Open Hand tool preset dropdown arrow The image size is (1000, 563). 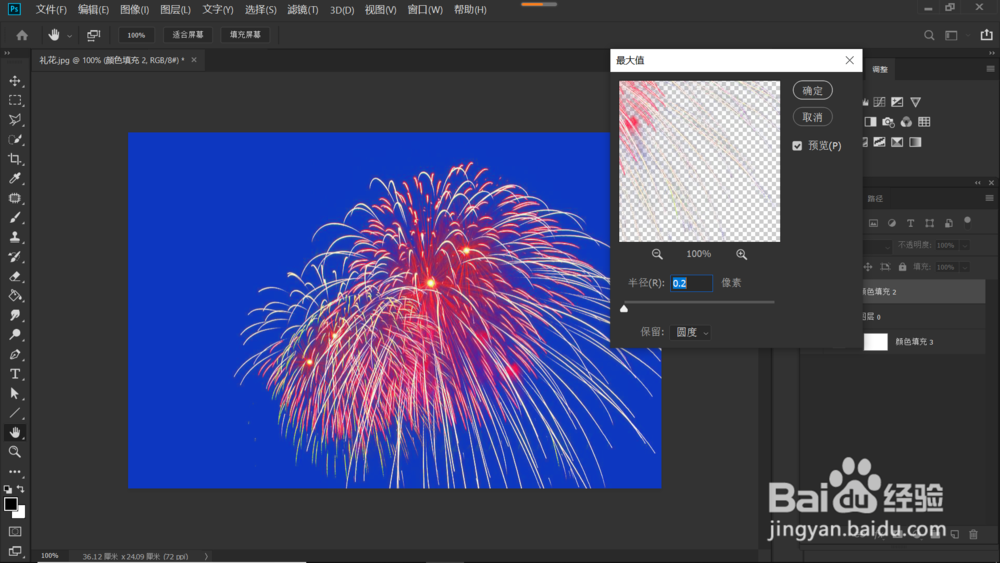[70, 36]
